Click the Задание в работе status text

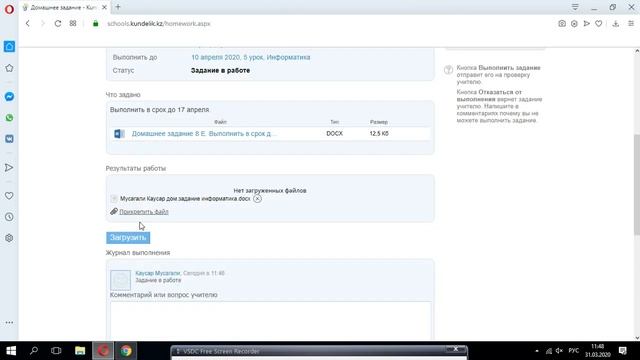220,71
